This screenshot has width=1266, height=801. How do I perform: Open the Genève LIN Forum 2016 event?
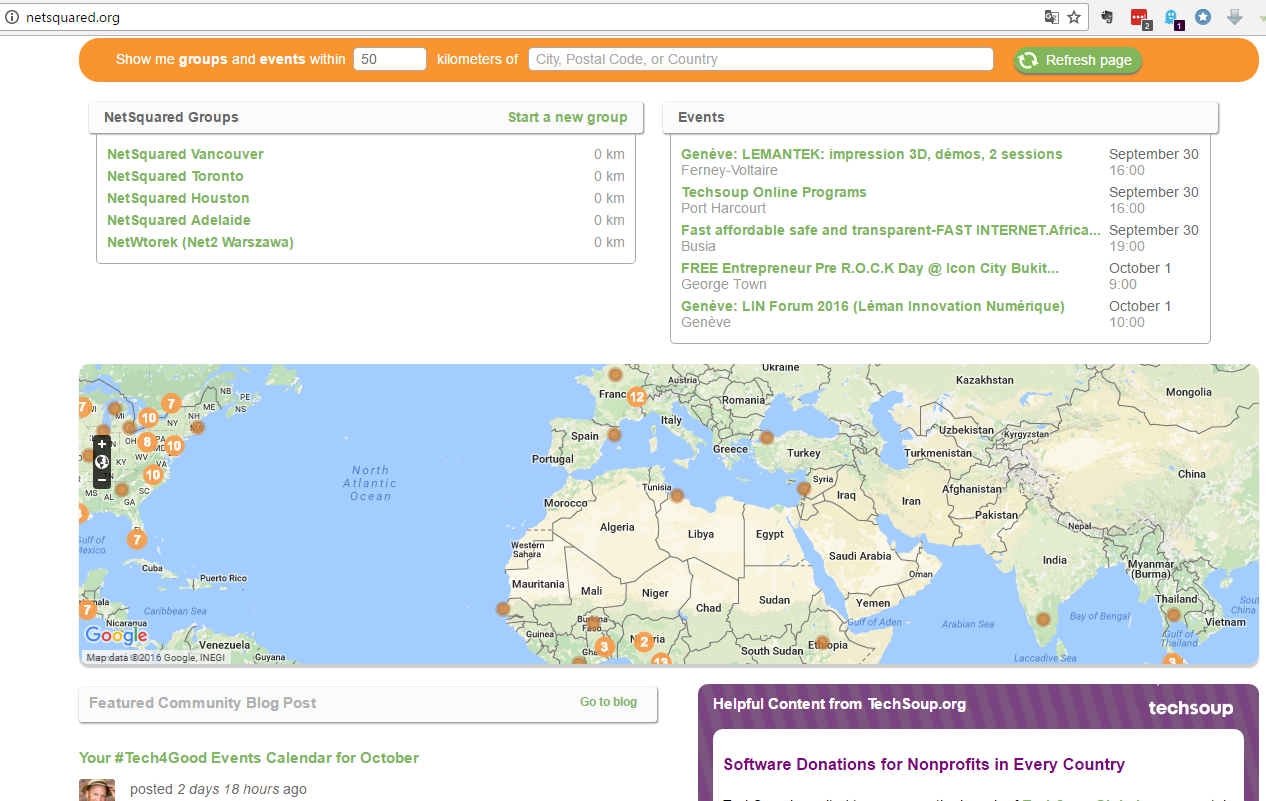873,306
